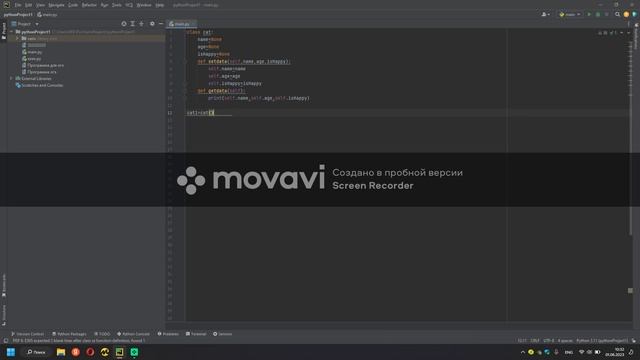Click the Debug bug icon
The height and width of the screenshot is (360, 640).
(x=598, y=14)
